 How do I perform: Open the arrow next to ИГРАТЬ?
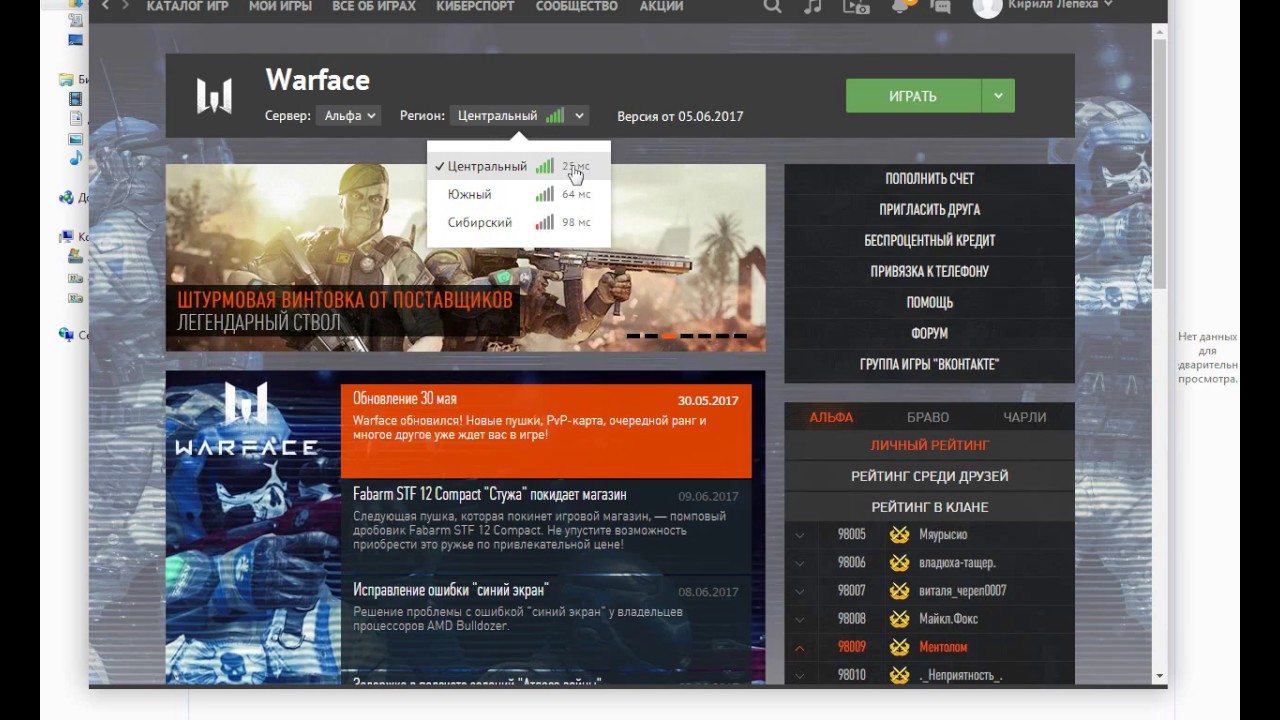(x=998, y=96)
